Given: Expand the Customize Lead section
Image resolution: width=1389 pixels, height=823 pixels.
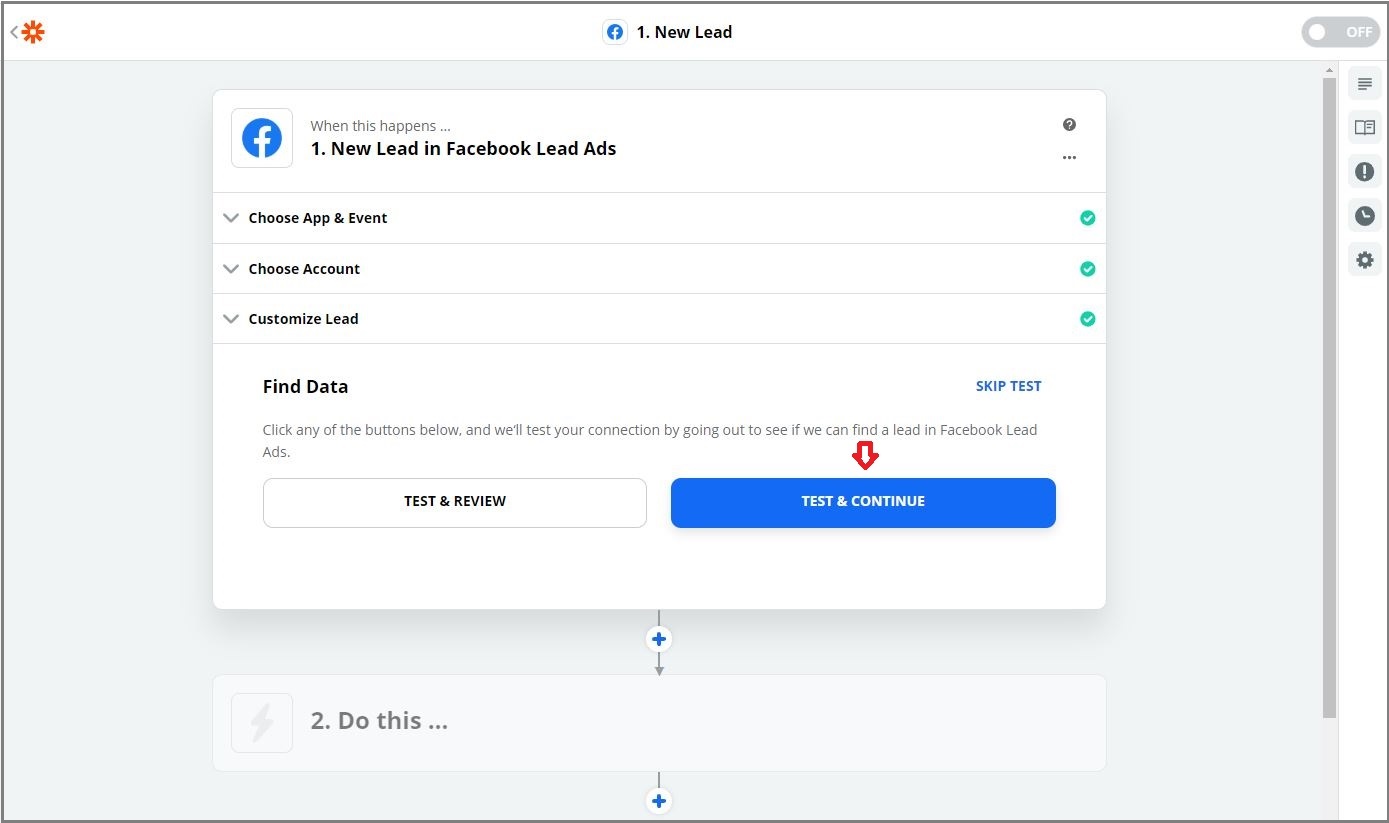Looking at the screenshot, I should [x=659, y=319].
